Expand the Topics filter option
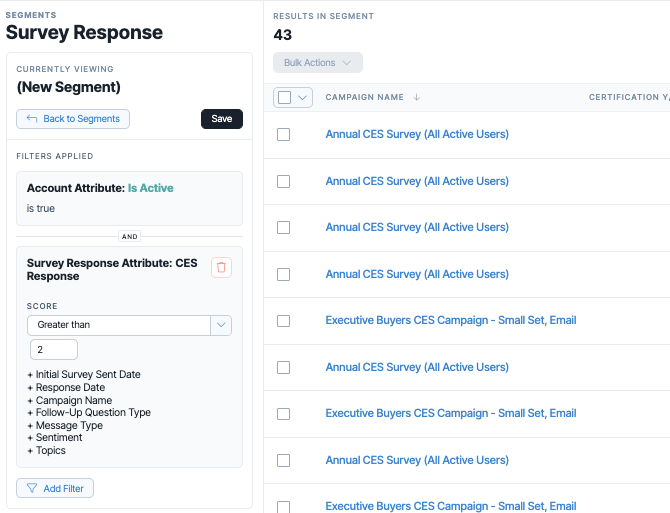 [x=47, y=450]
